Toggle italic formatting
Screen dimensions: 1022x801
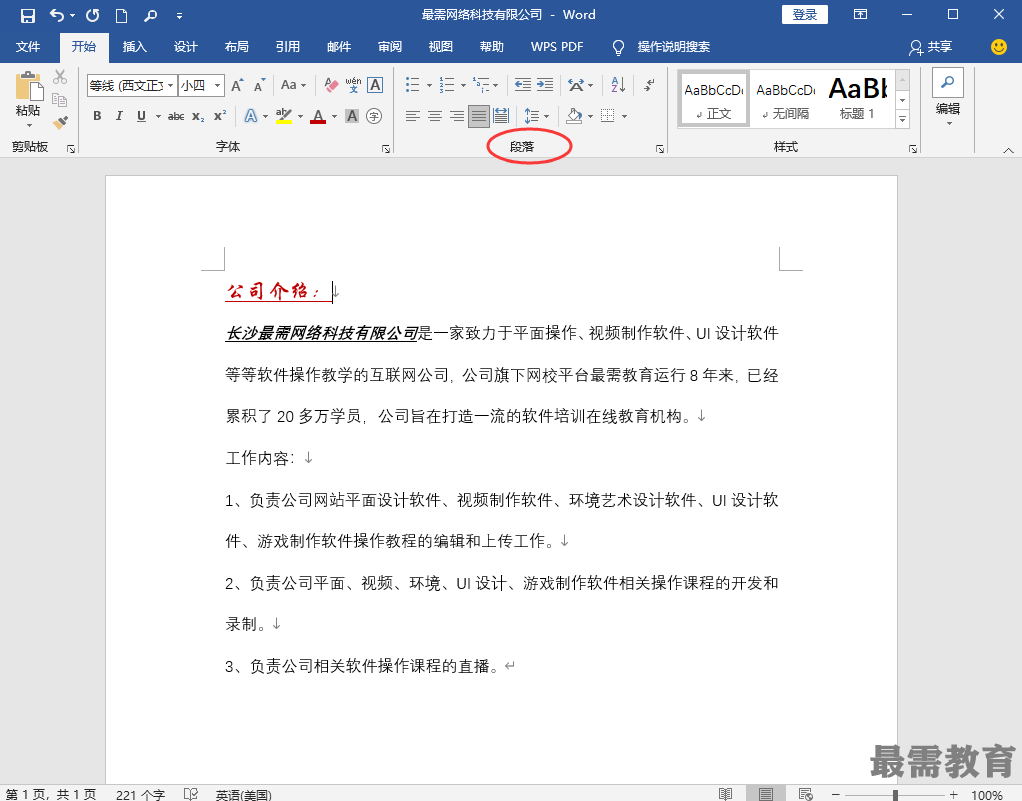tap(119, 116)
